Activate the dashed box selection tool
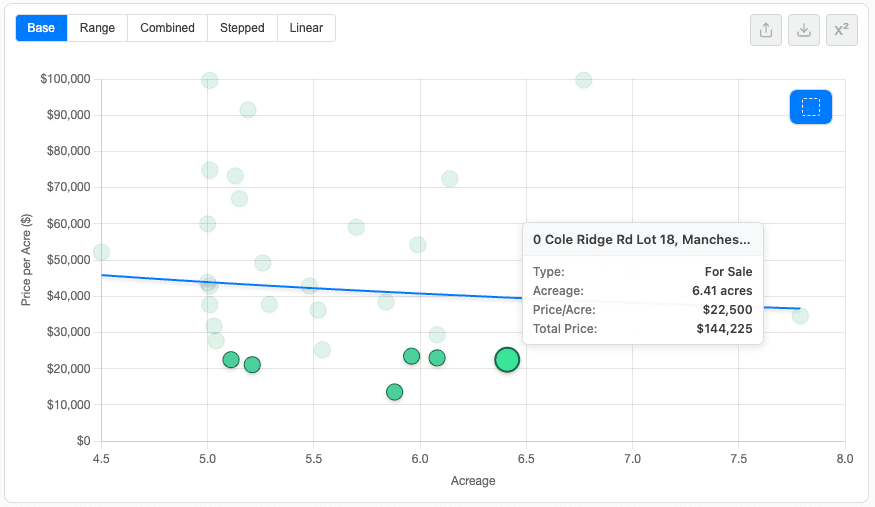The image size is (875, 507). [x=810, y=107]
